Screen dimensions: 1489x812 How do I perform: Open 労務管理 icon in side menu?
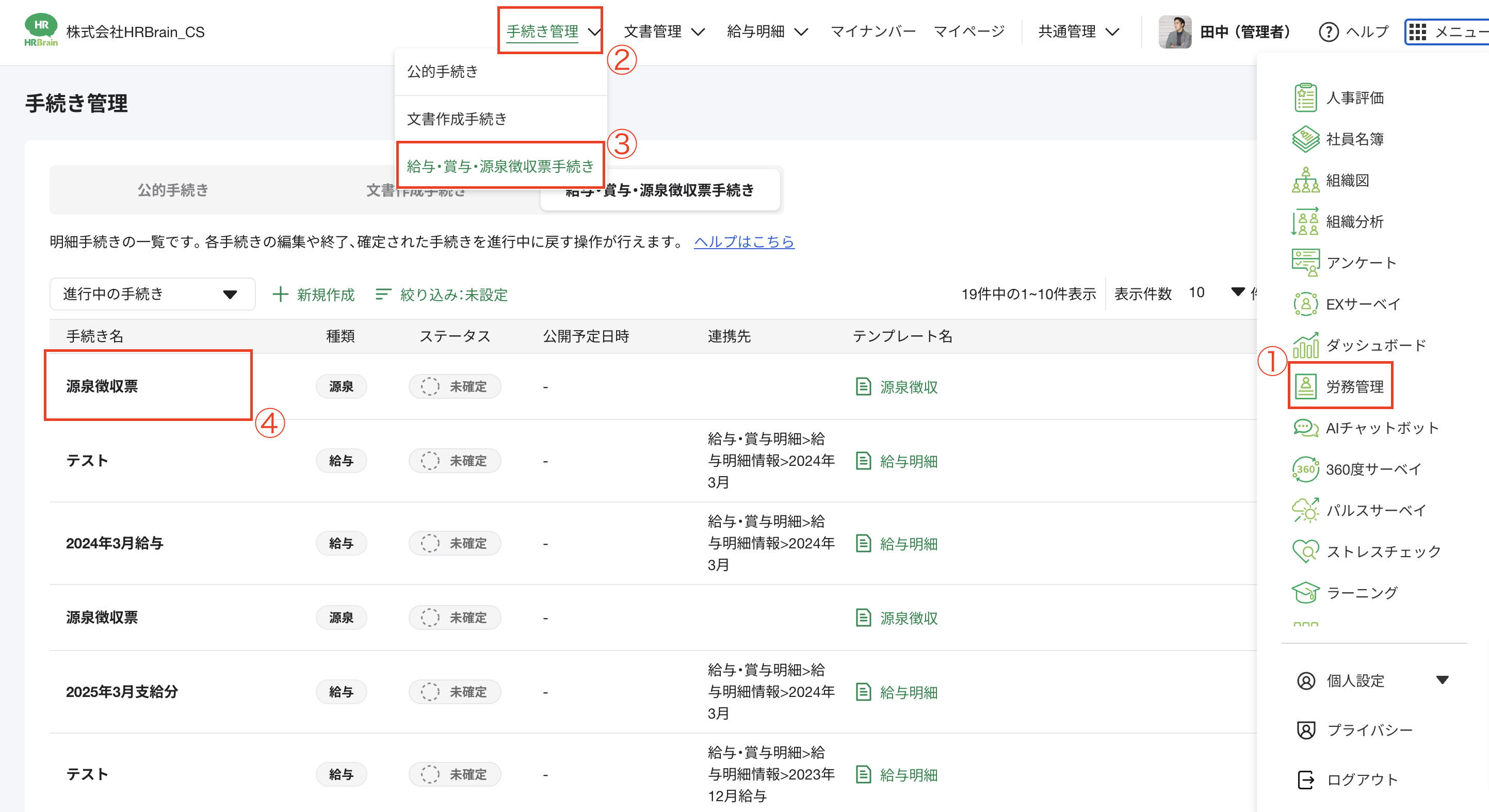[1305, 386]
